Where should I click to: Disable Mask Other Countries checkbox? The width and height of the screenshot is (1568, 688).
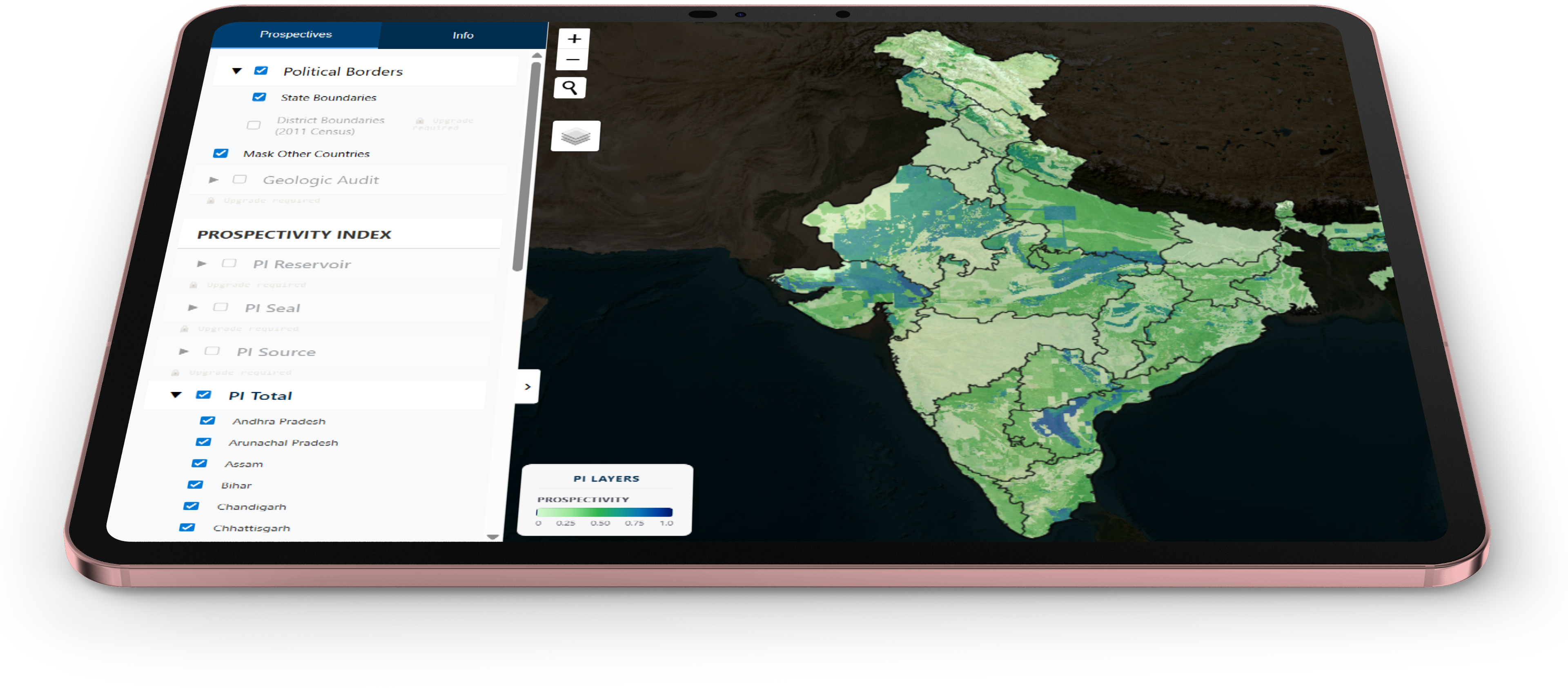pos(220,154)
